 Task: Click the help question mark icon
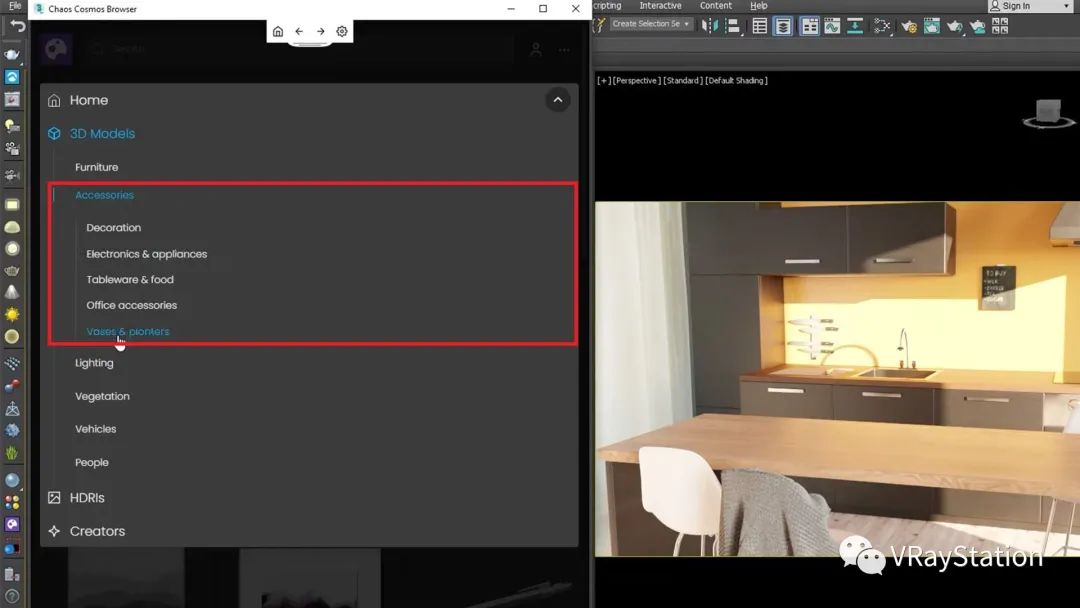tap(12, 596)
